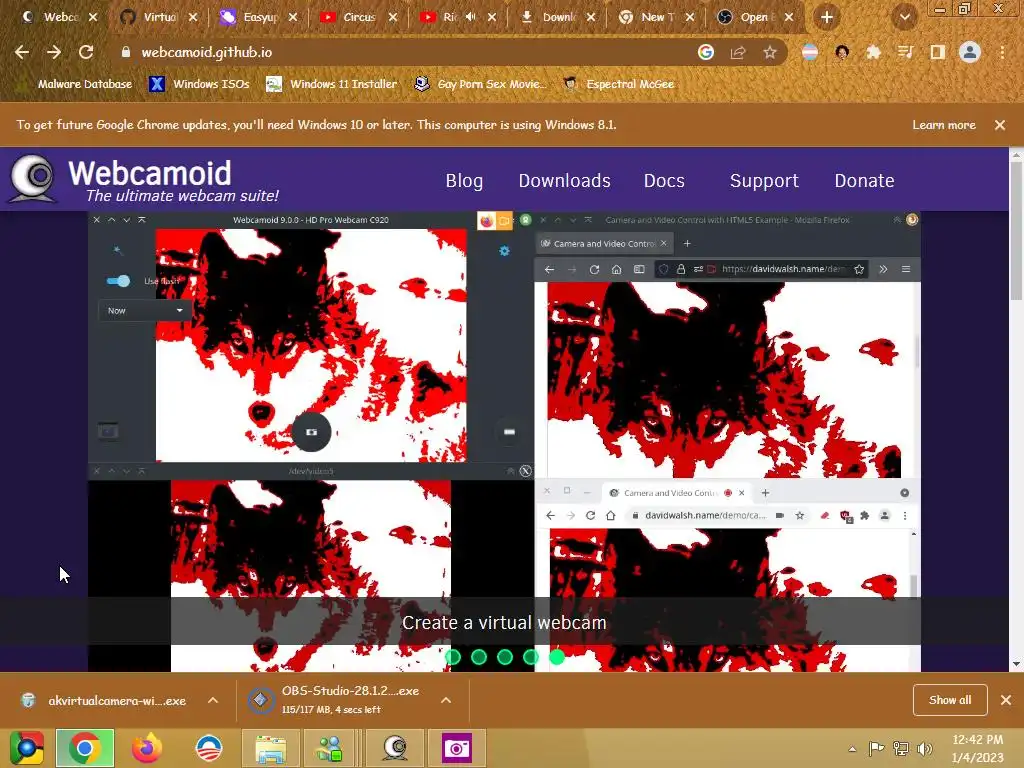This screenshot has height=768, width=1024.
Task: Go forward in Chrome navigation
Action: (54, 52)
